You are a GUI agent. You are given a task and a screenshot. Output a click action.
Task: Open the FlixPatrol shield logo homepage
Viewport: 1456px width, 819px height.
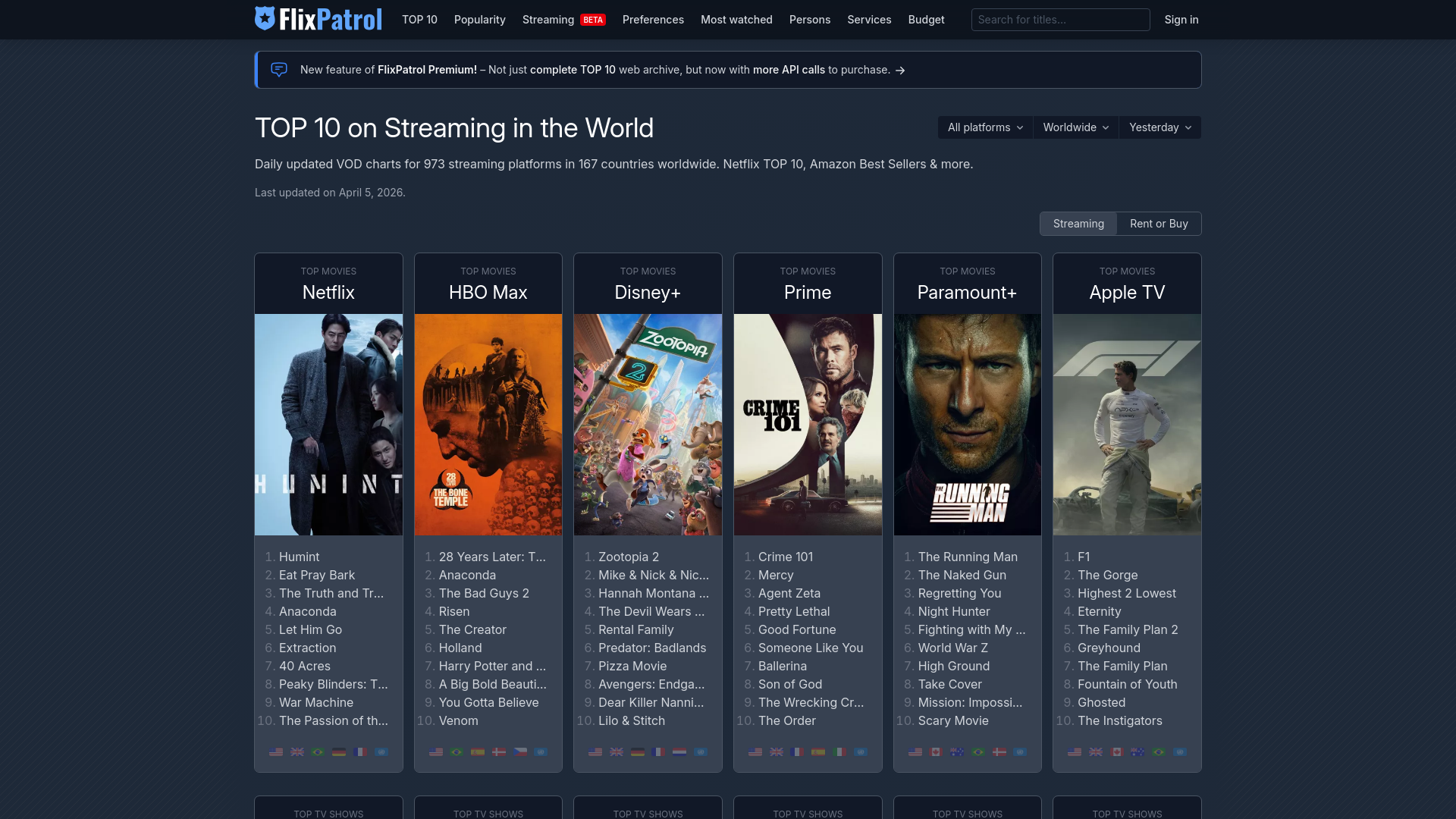click(x=318, y=19)
